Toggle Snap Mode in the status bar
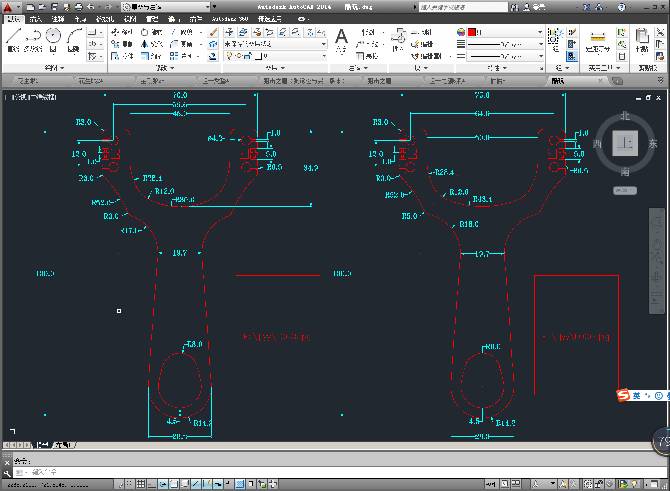This screenshot has width=670, height=491. [130, 484]
